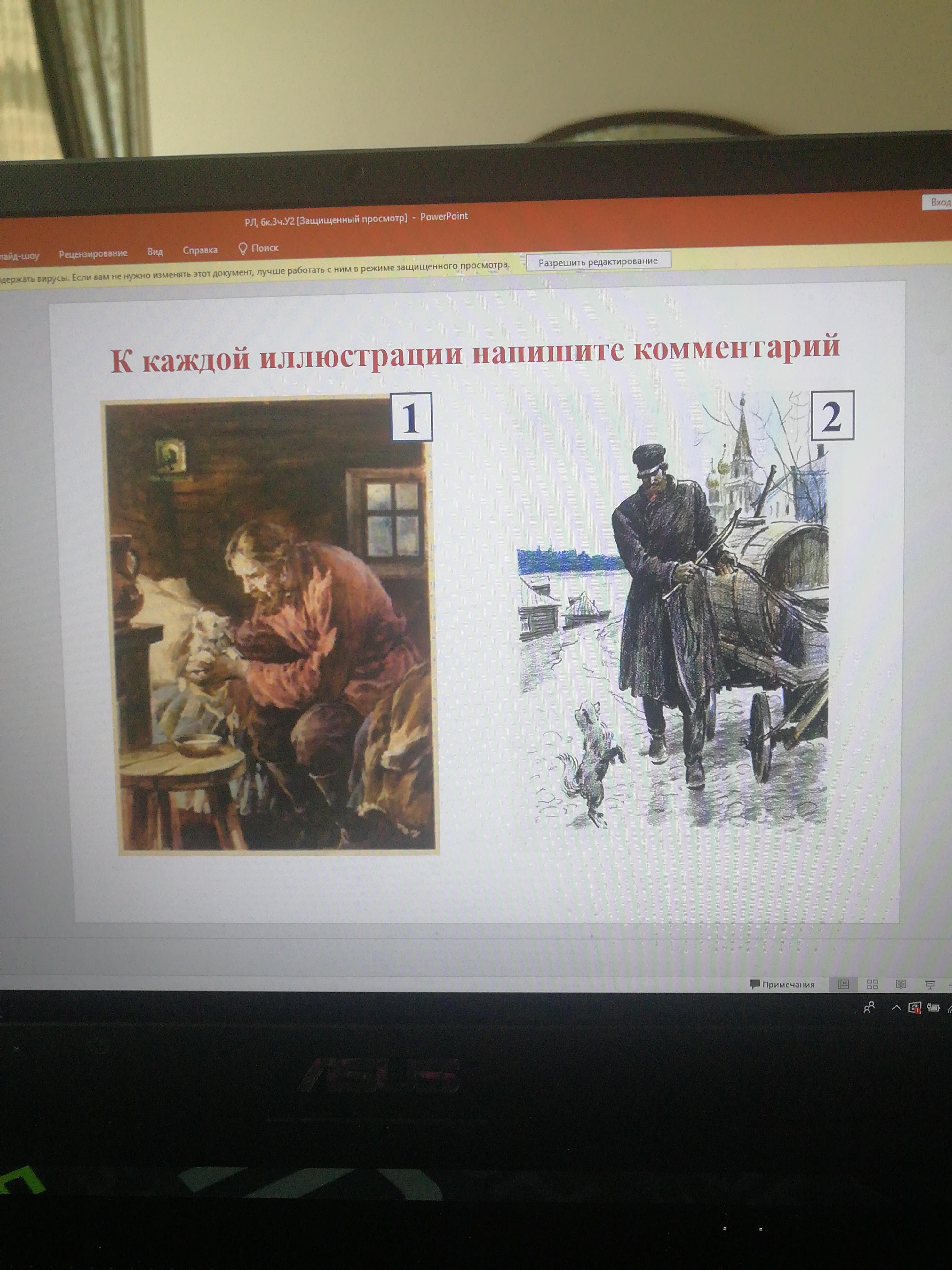
Task: Expand hidden system tray icons chevron
Action: (x=896, y=1008)
